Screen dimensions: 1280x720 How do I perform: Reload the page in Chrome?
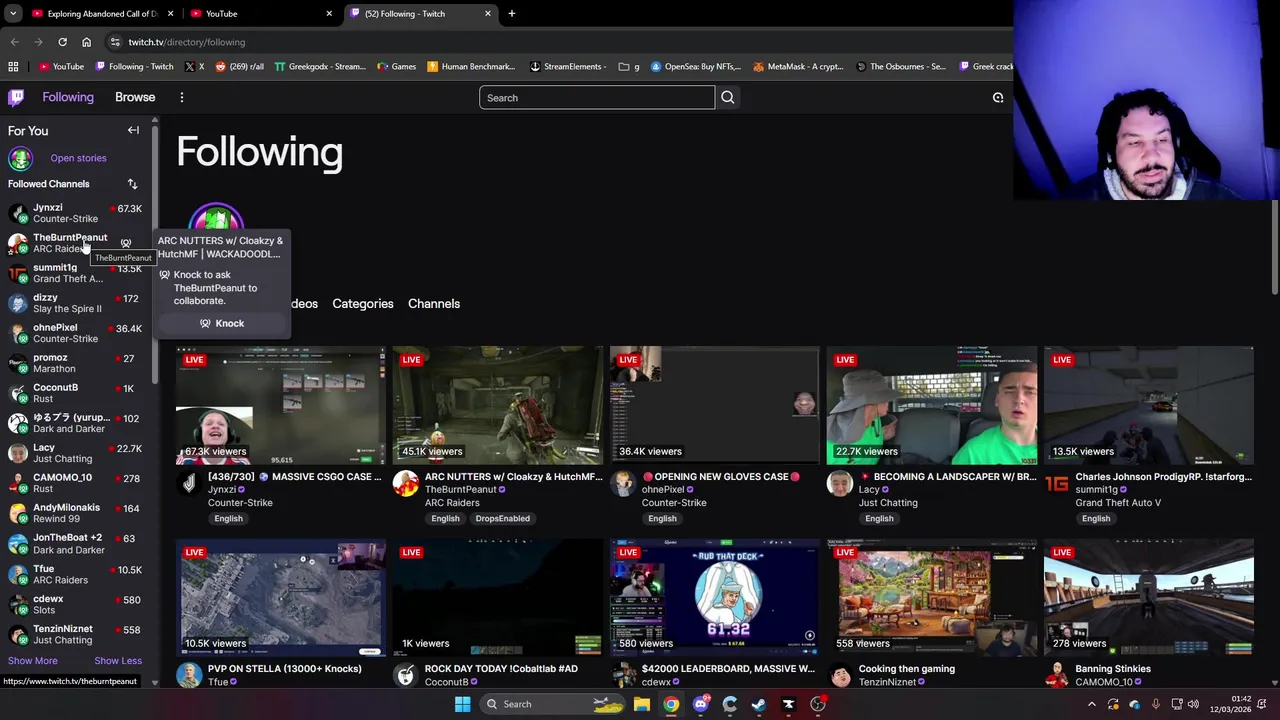(x=62, y=42)
